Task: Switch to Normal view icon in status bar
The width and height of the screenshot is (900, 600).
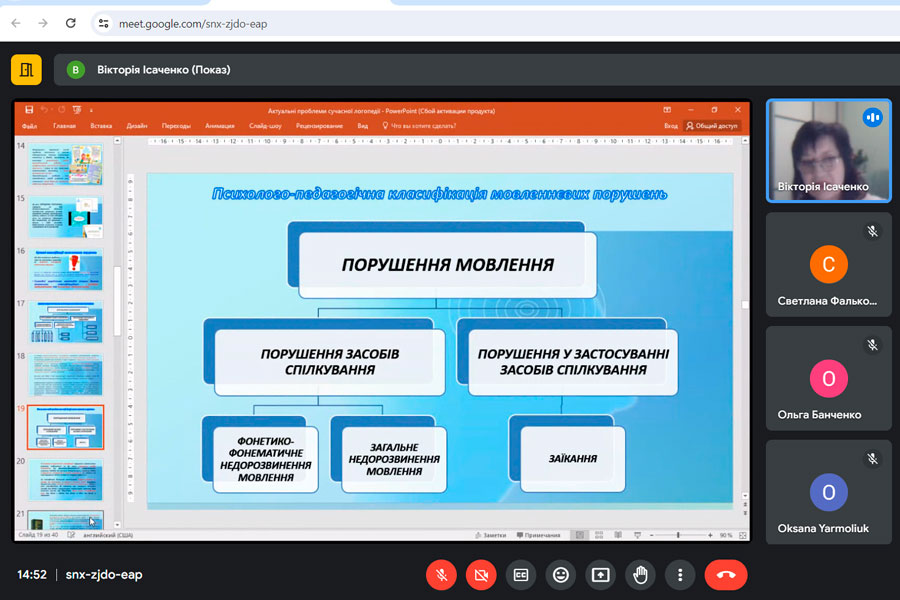Action: point(580,535)
